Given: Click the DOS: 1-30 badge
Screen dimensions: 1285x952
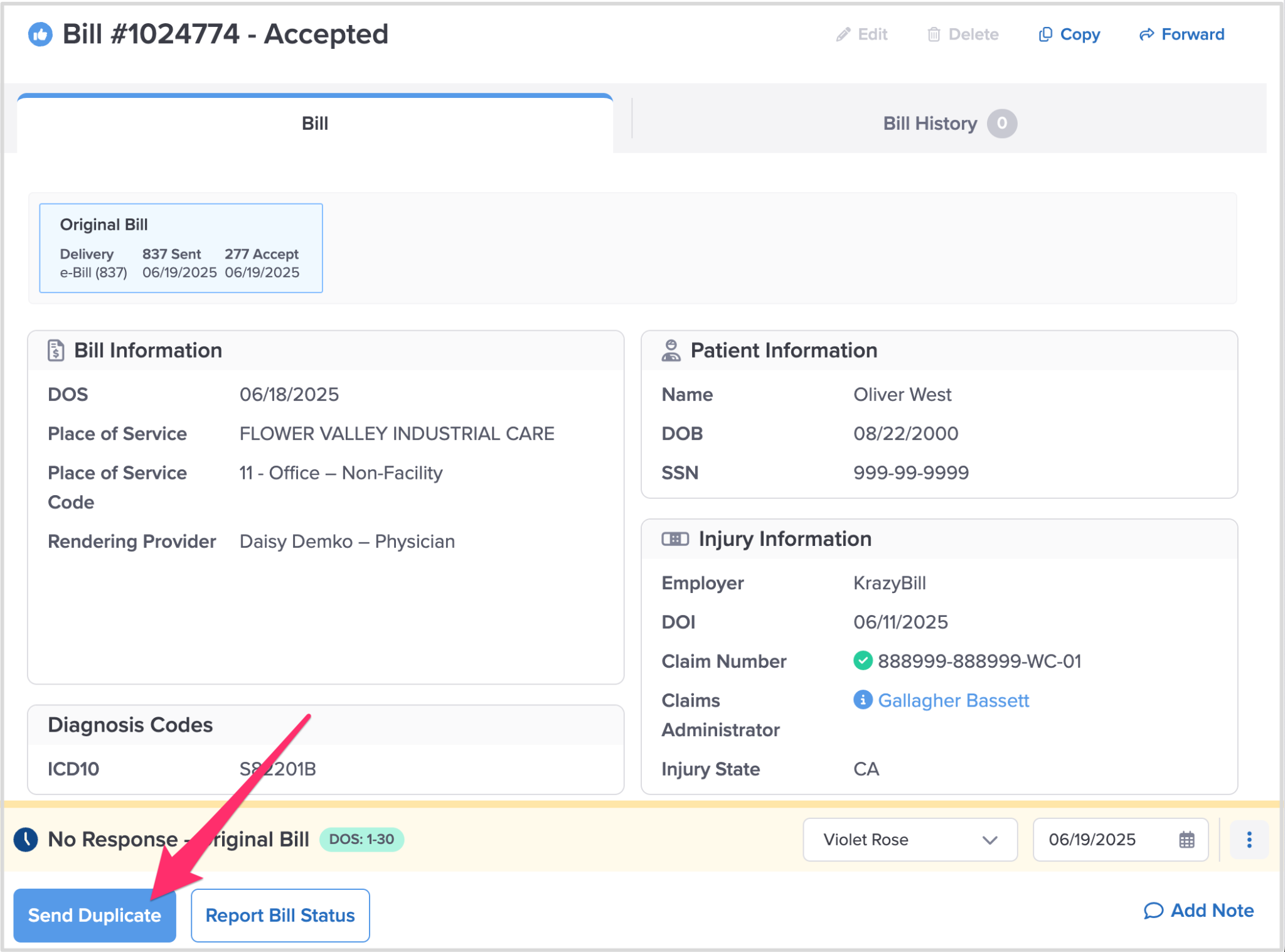Looking at the screenshot, I should point(361,840).
